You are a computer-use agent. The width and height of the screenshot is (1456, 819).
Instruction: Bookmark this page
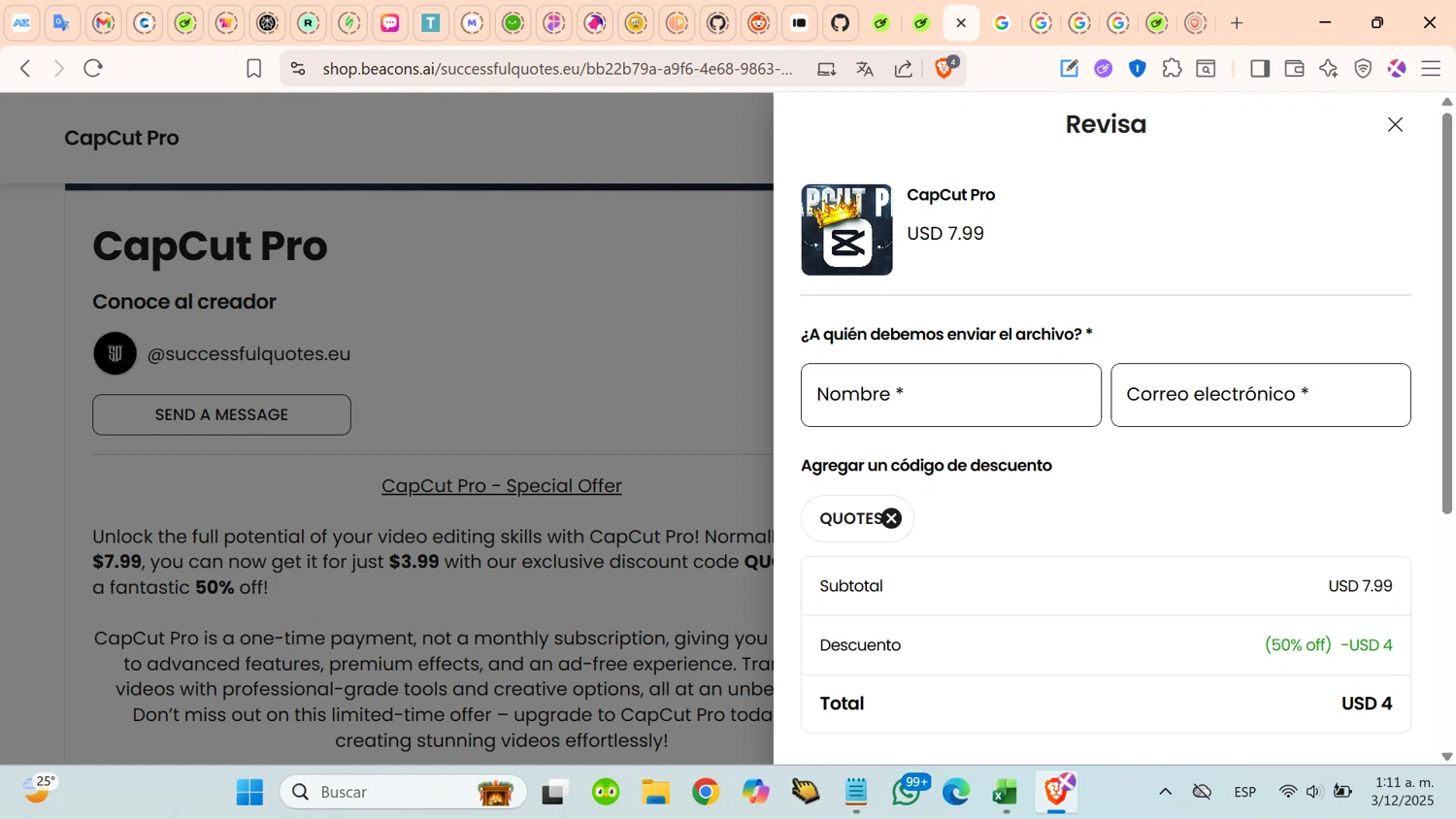coord(253,68)
